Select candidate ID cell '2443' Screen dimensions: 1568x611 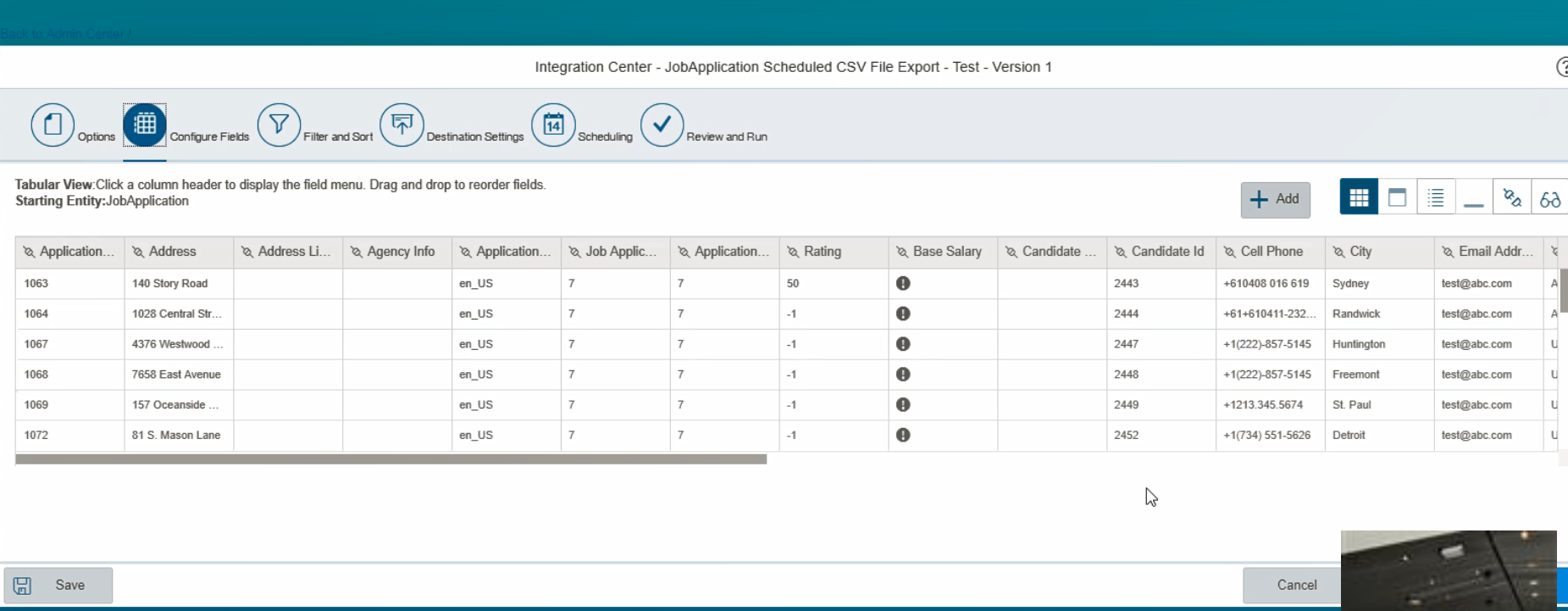[x=1162, y=283]
